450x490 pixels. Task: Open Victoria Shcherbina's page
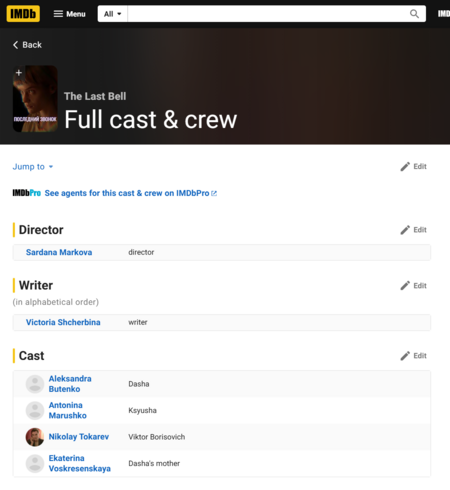(x=63, y=322)
